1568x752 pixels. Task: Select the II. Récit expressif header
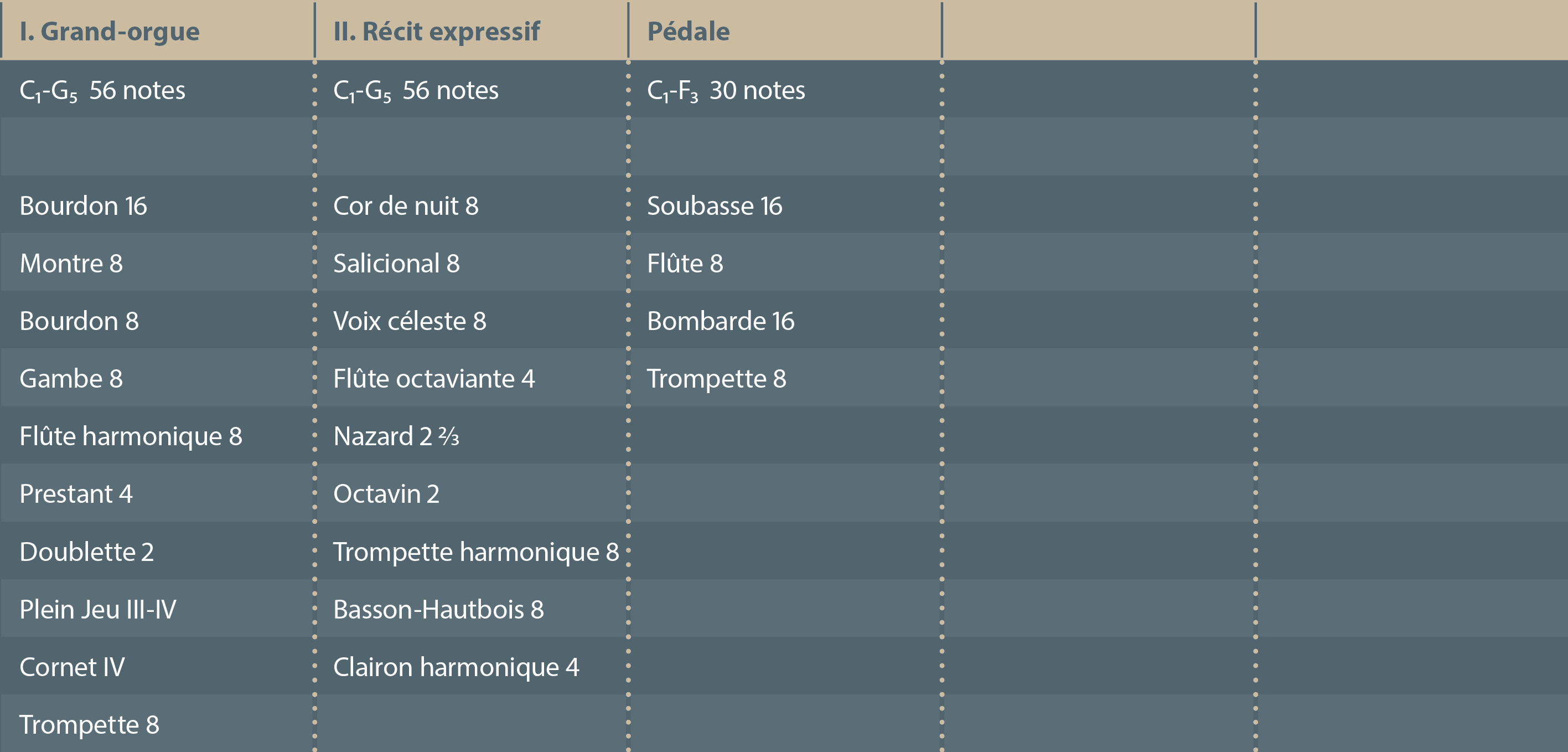click(x=437, y=32)
